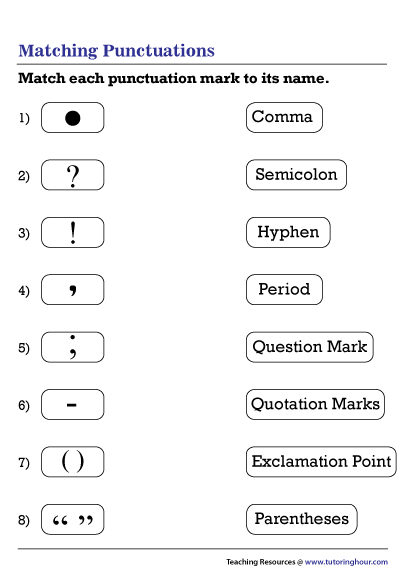Select the hyphen dash symbol box

point(73,405)
